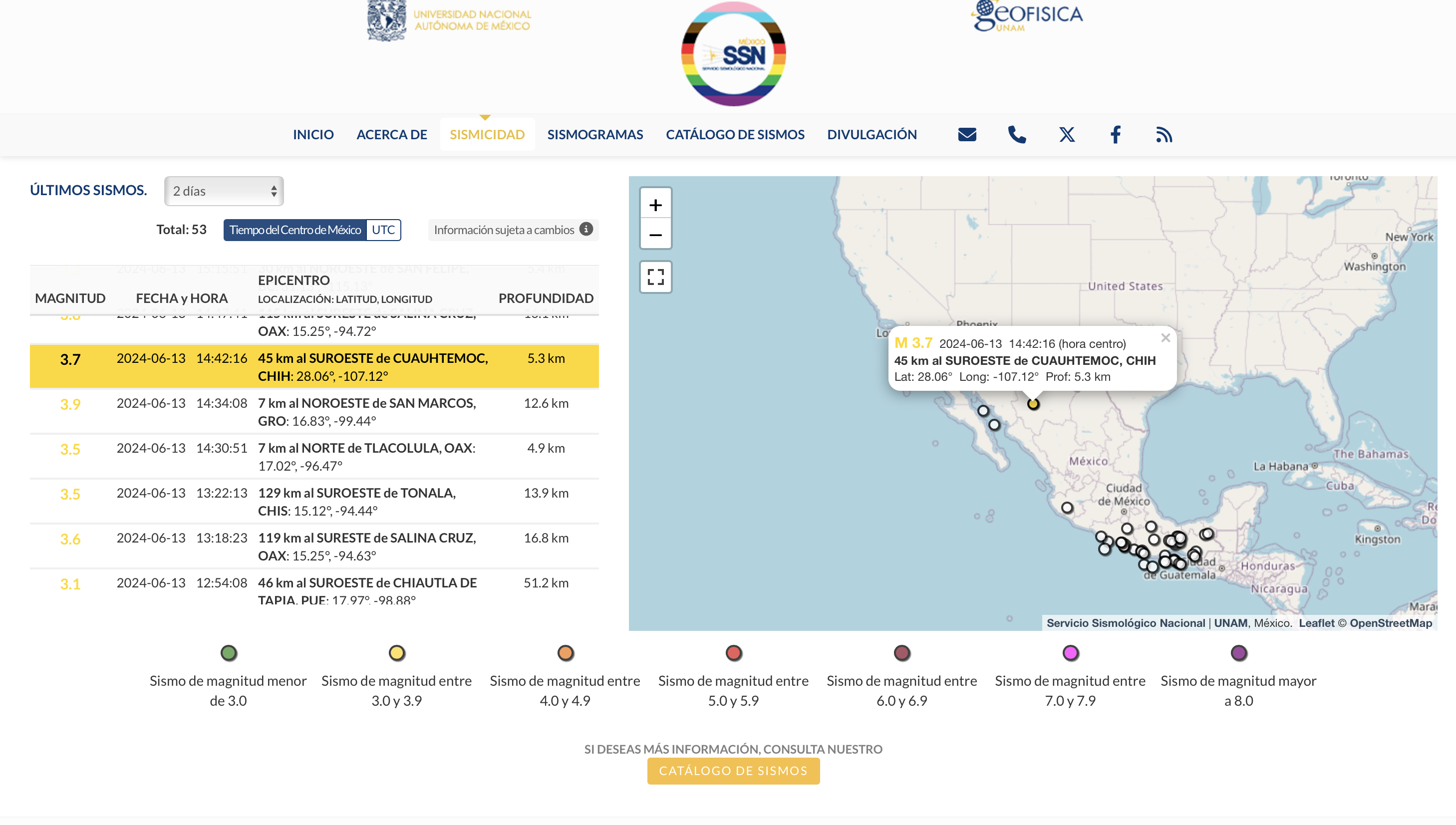Click the FECHA y HORA column header

(x=182, y=298)
